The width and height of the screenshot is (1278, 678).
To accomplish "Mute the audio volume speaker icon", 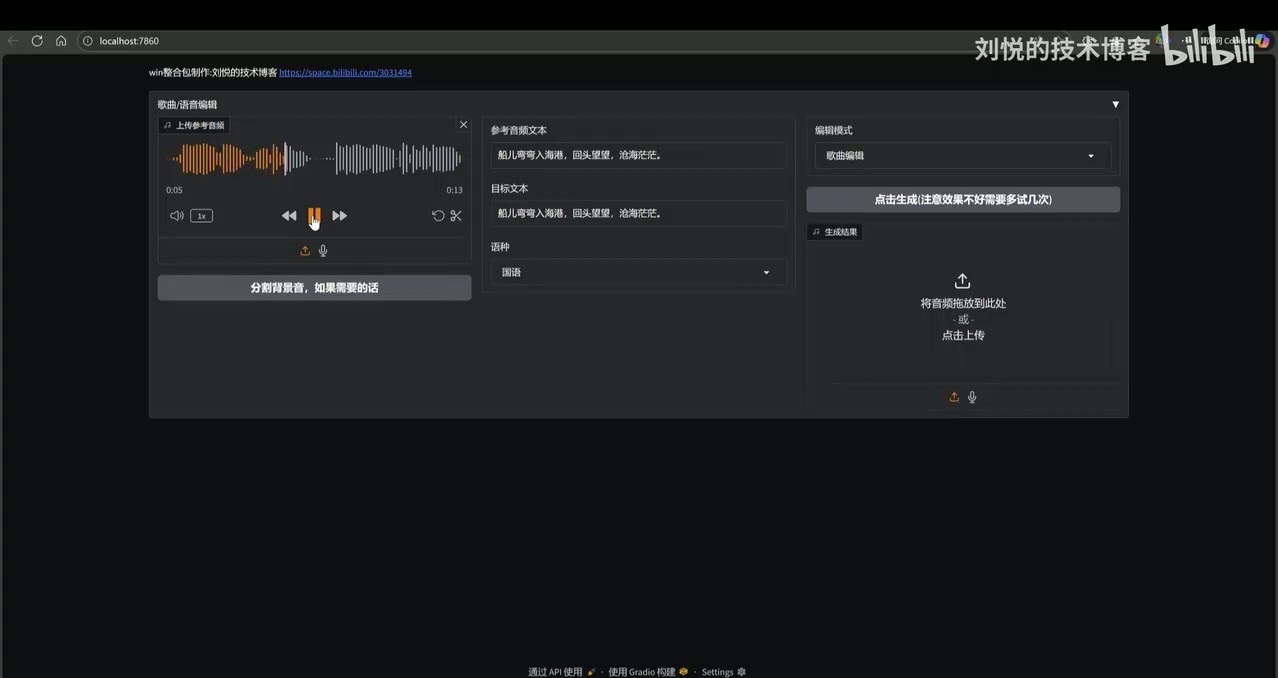I will (x=177, y=216).
